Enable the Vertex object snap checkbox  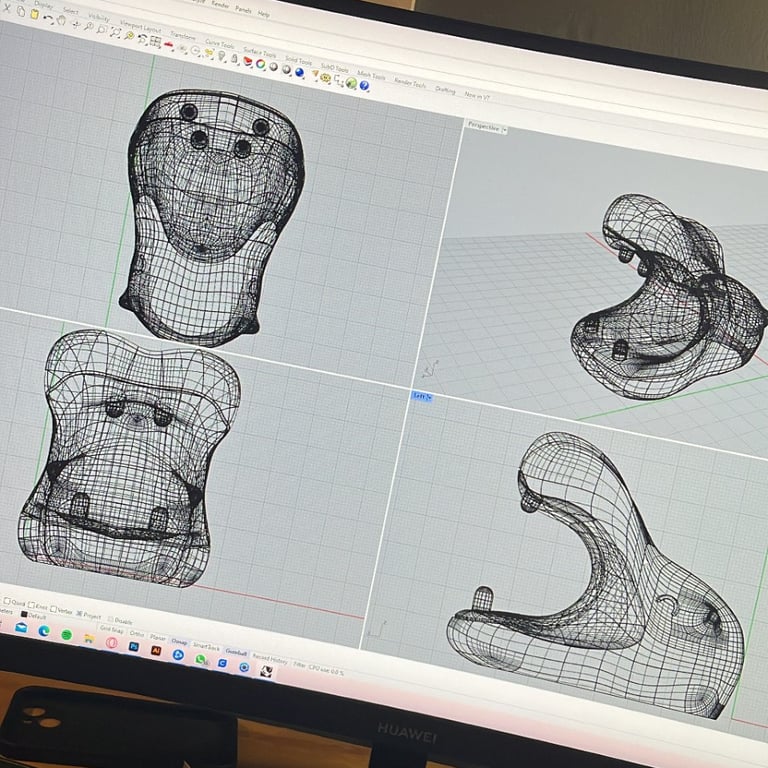(53, 609)
